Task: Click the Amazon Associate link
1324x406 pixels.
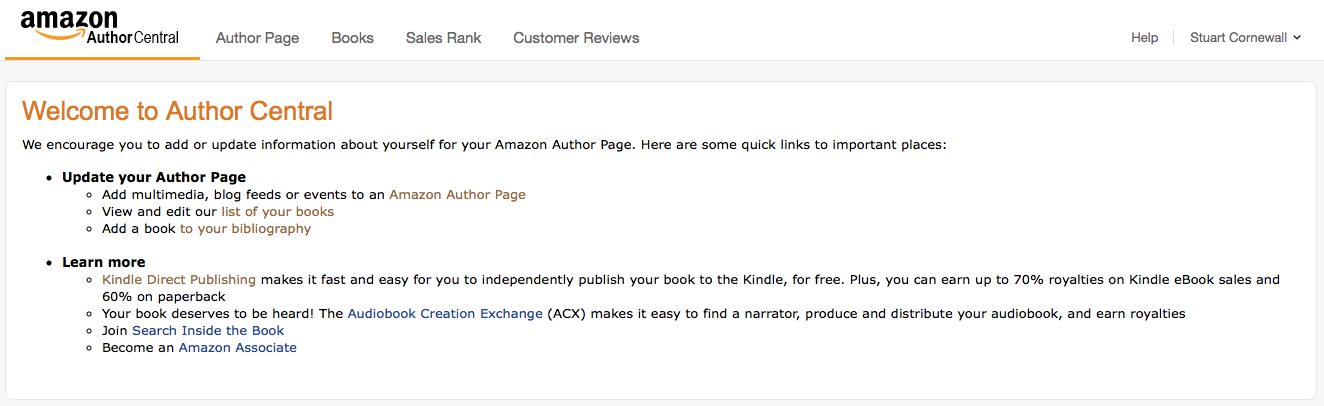Action: 238,348
